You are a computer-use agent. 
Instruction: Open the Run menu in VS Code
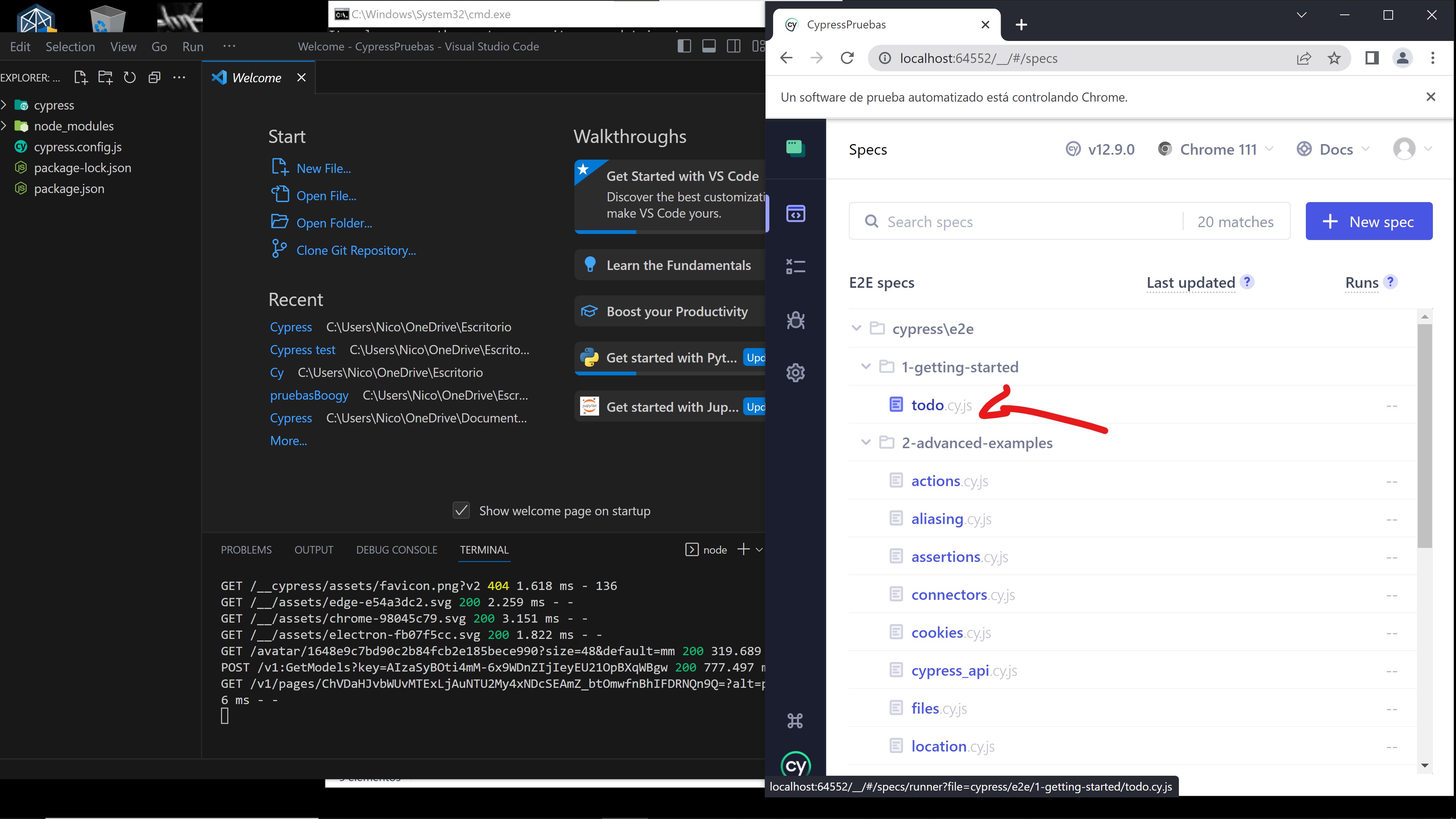pyautogui.click(x=193, y=46)
